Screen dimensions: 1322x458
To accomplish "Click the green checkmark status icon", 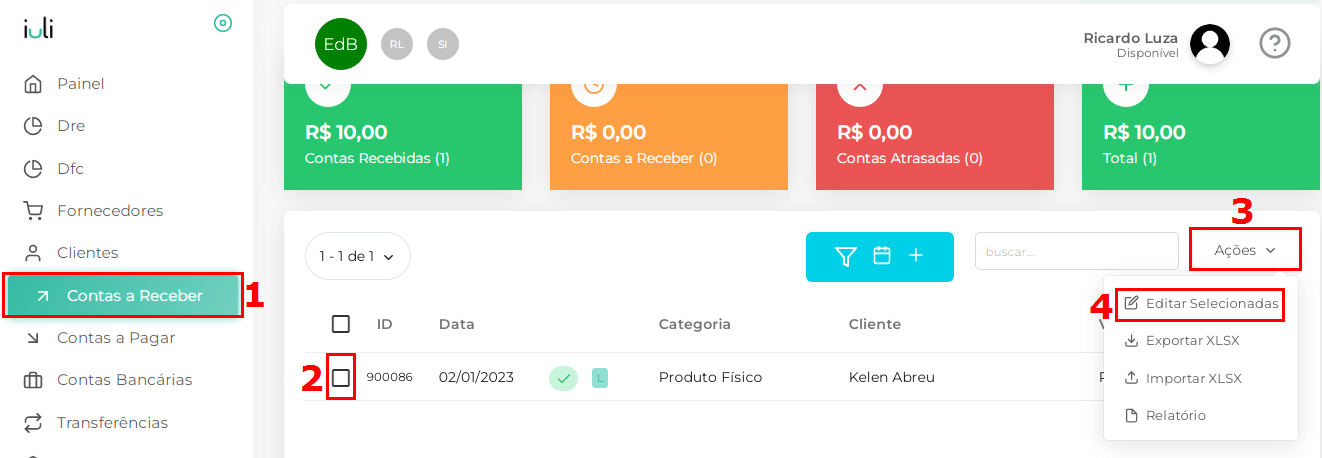I will pos(563,378).
